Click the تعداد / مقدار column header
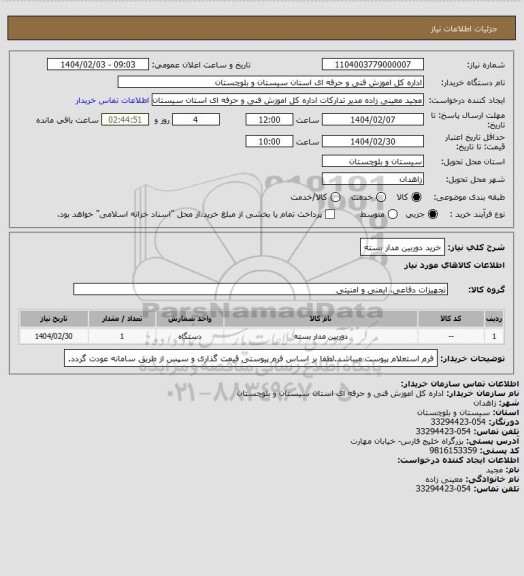 click(122, 318)
